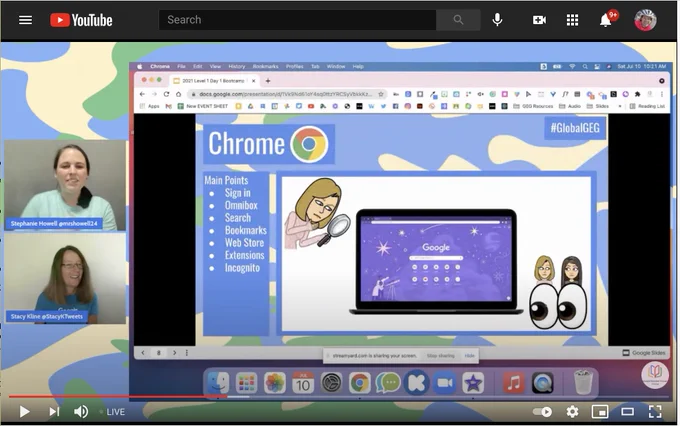Viewport: 680px width, 426px height.
Task: Click the docs.google.com address bar
Action: click(286, 94)
